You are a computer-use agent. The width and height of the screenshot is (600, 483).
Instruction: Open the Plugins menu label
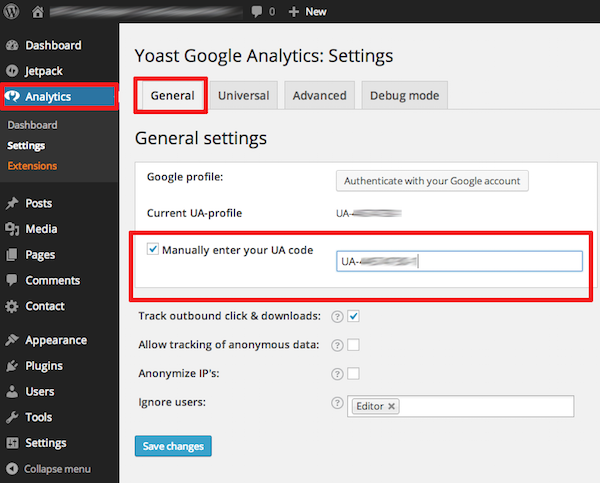44,366
